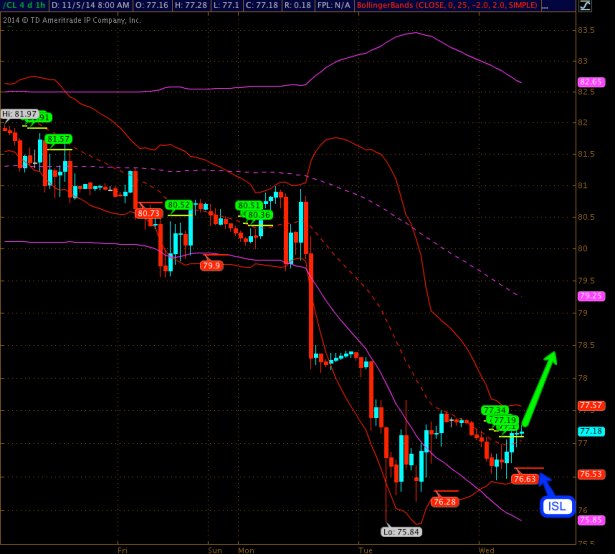
Task: Click the red 76.63 signal label
Action: [x=525, y=479]
